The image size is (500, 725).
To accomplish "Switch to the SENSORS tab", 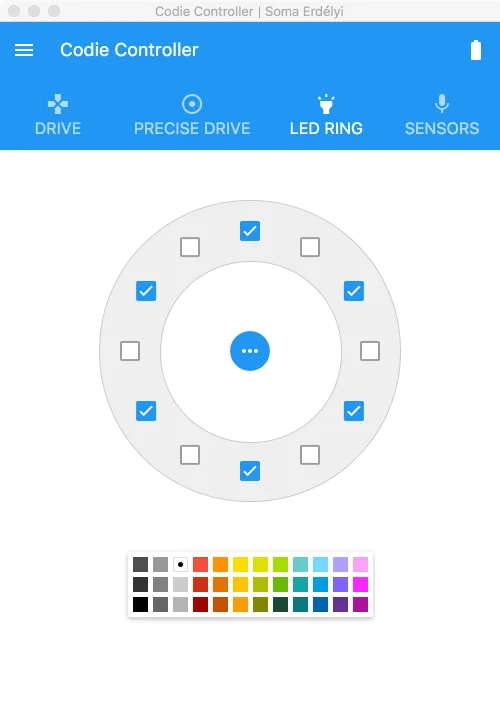I will pos(442,128).
